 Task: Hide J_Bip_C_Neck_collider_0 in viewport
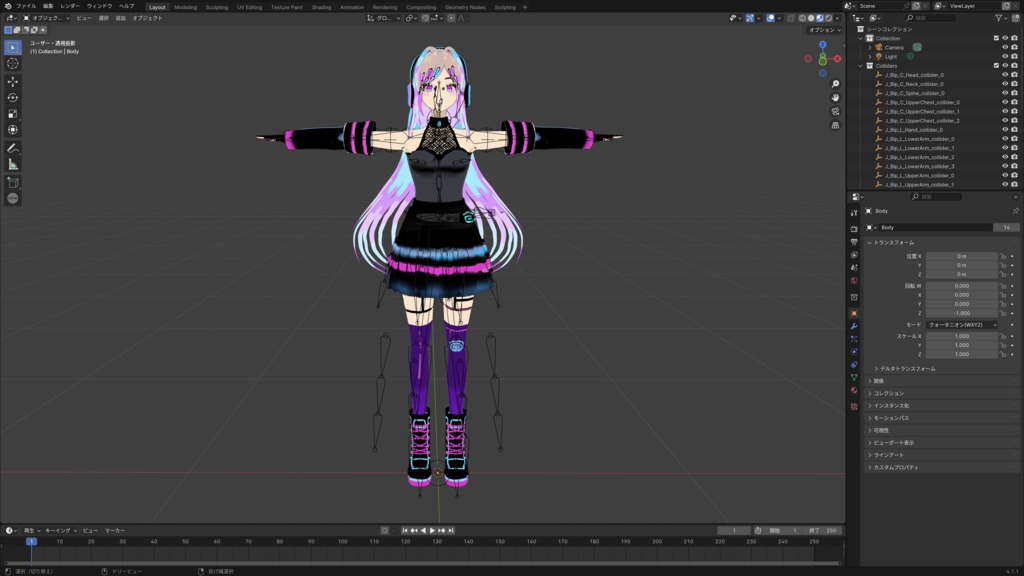click(x=1005, y=84)
